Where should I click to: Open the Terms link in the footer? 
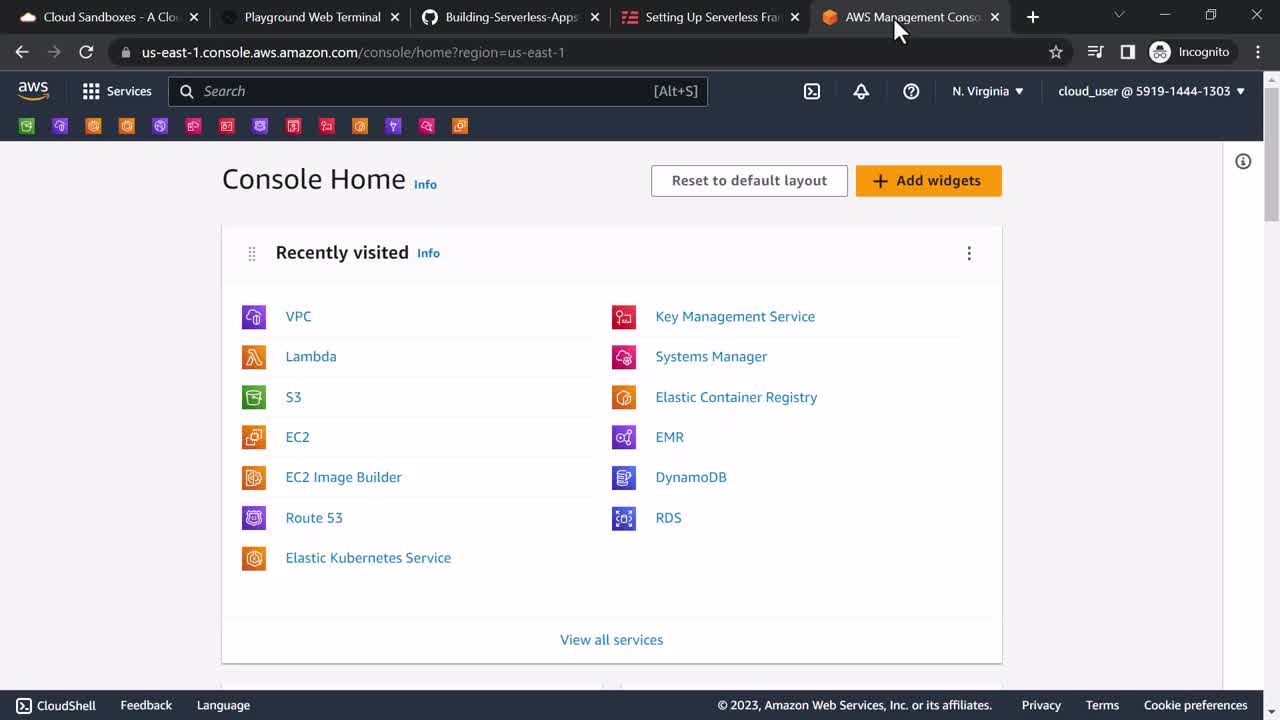click(x=1102, y=705)
